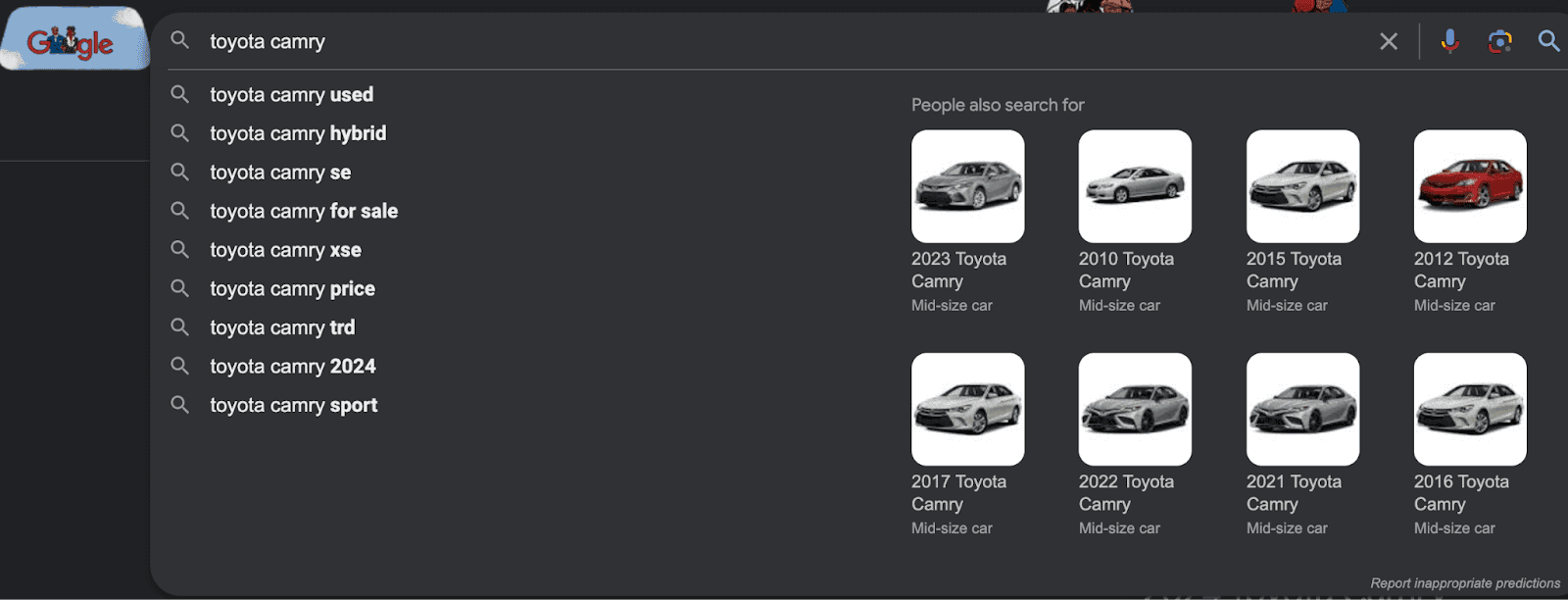Click search icon beside toyota camry for sale
This screenshot has height=600, width=1568.
click(x=180, y=210)
